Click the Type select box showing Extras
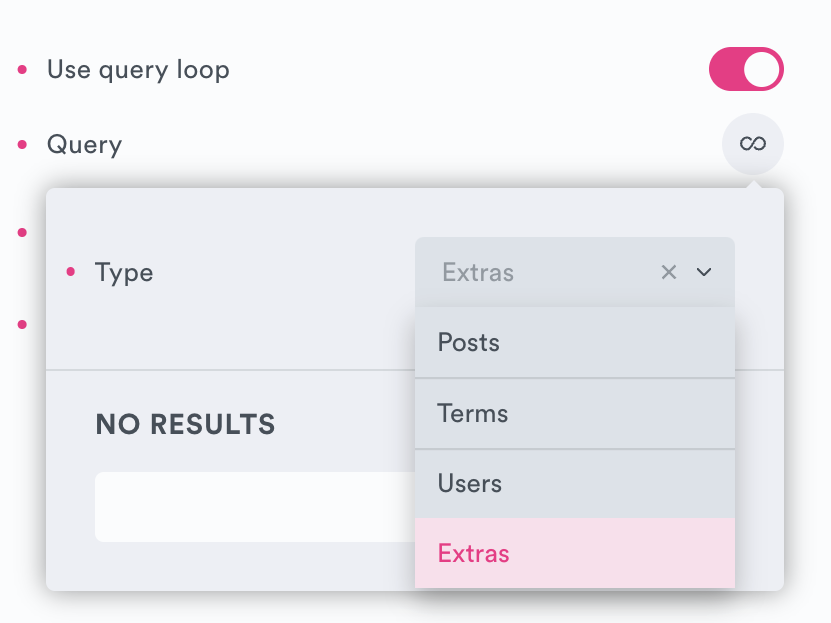 [x=540, y=272]
